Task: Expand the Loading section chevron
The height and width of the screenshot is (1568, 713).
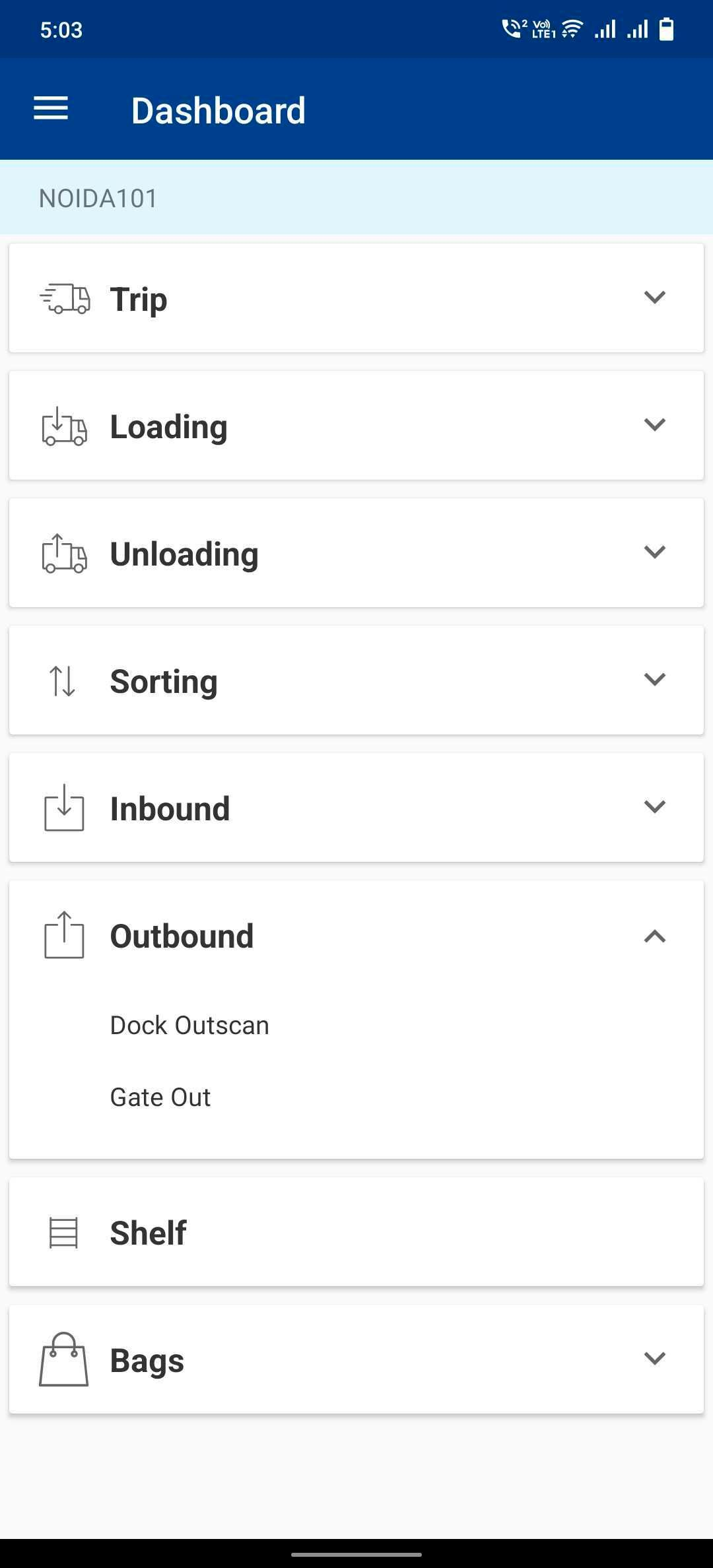Action: pyautogui.click(x=654, y=424)
